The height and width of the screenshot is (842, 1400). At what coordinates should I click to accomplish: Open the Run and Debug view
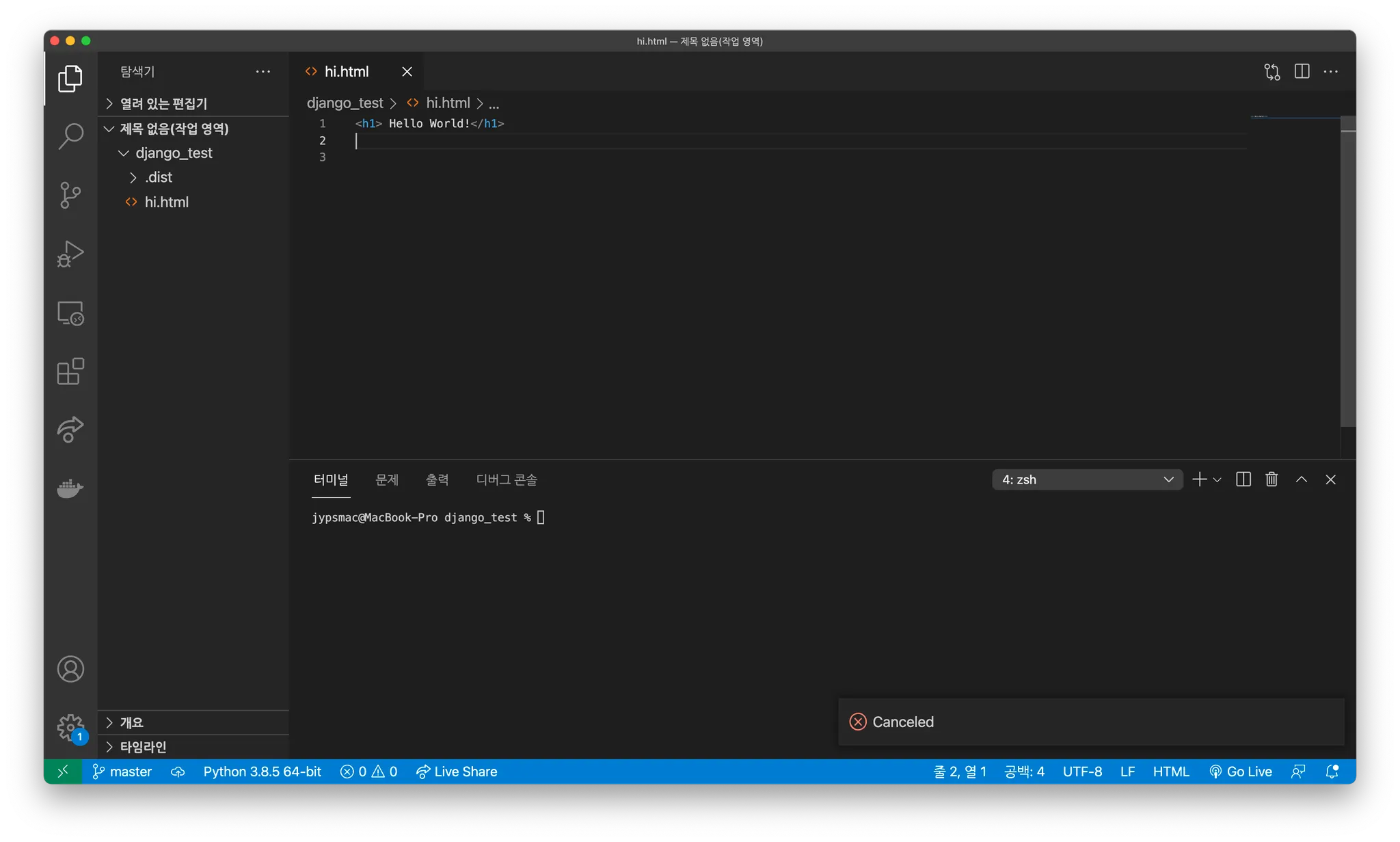click(70, 254)
